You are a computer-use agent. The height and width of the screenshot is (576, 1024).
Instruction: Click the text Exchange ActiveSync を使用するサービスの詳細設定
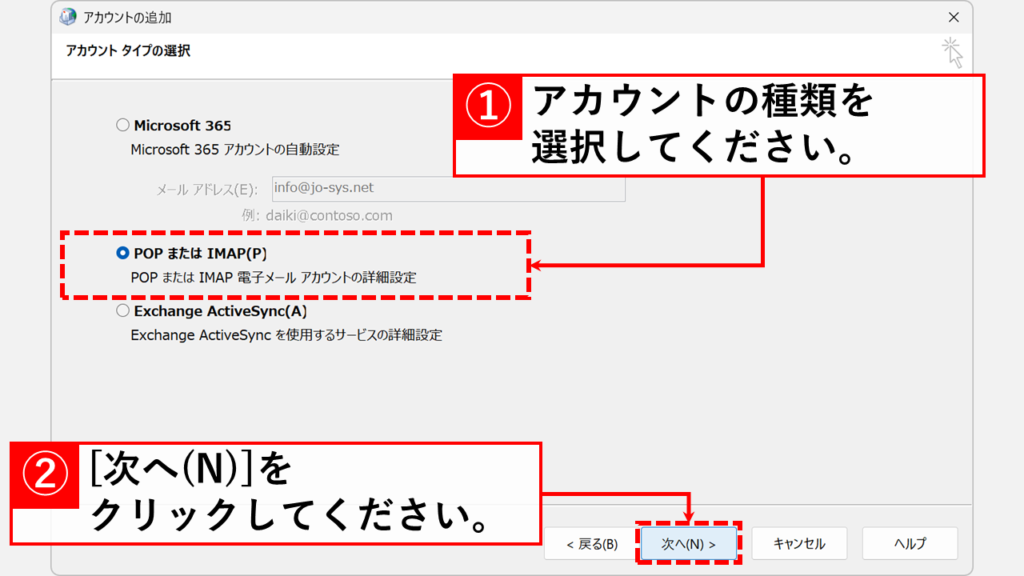click(x=287, y=335)
